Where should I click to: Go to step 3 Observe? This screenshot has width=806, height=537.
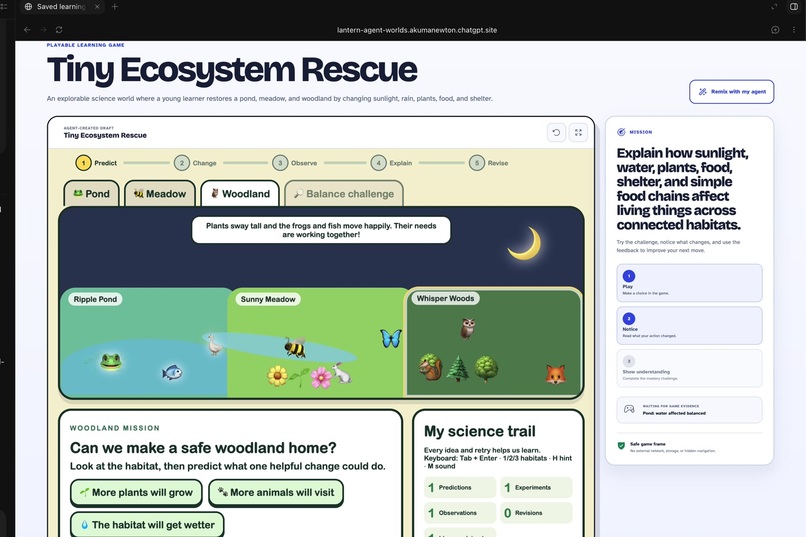click(x=295, y=163)
